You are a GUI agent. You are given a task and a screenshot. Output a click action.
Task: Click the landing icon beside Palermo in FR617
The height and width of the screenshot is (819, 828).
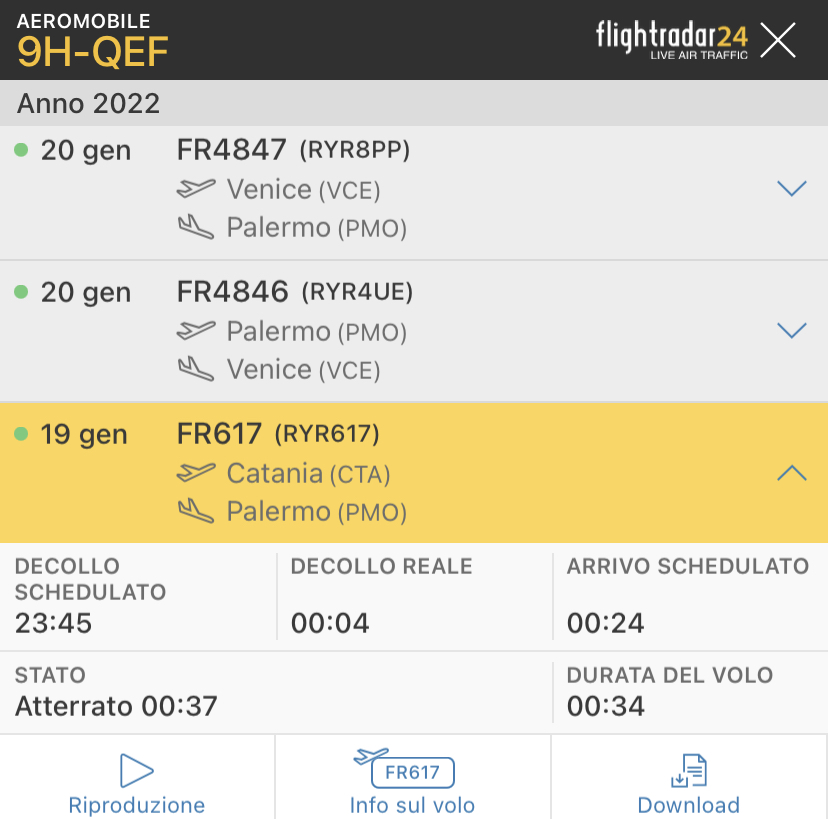coord(196,511)
